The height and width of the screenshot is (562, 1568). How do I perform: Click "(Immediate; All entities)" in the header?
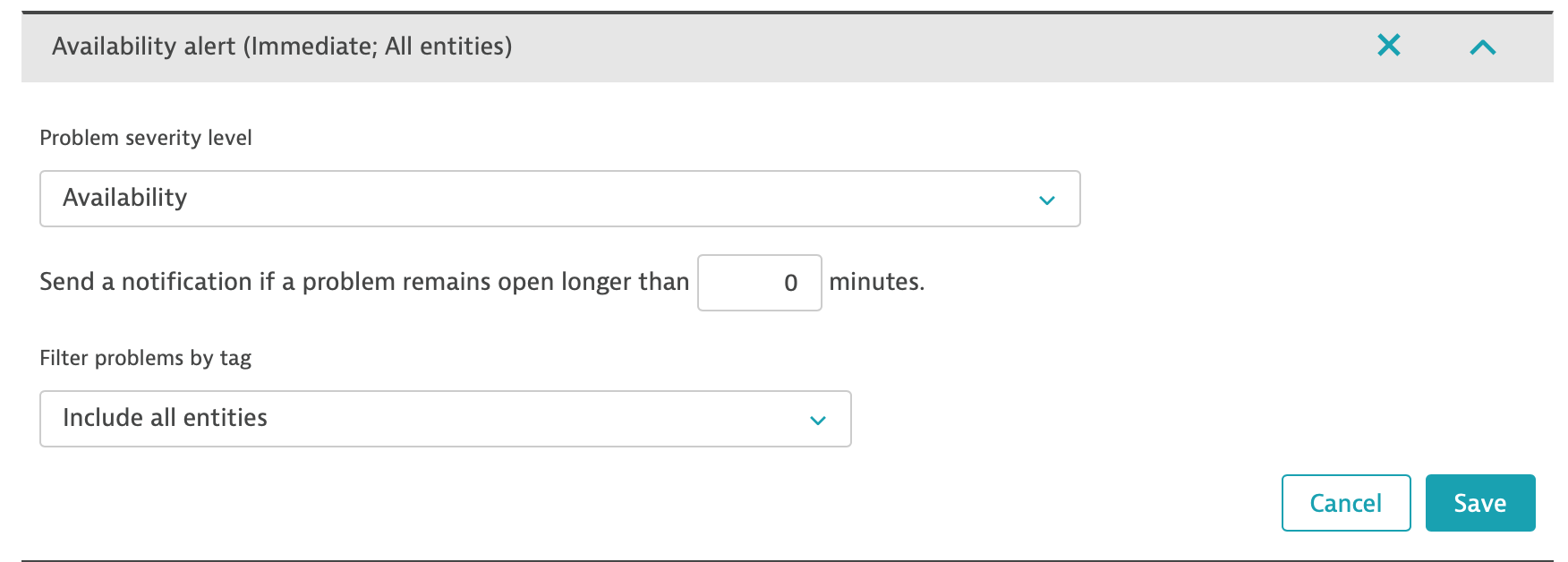pyautogui.click(x=377, y=47)
